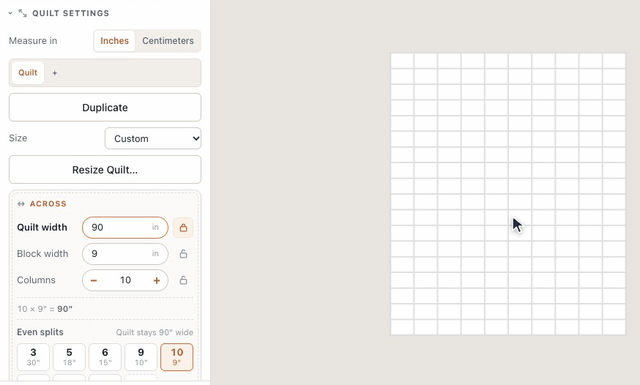Select the Quilt tab

28,73
